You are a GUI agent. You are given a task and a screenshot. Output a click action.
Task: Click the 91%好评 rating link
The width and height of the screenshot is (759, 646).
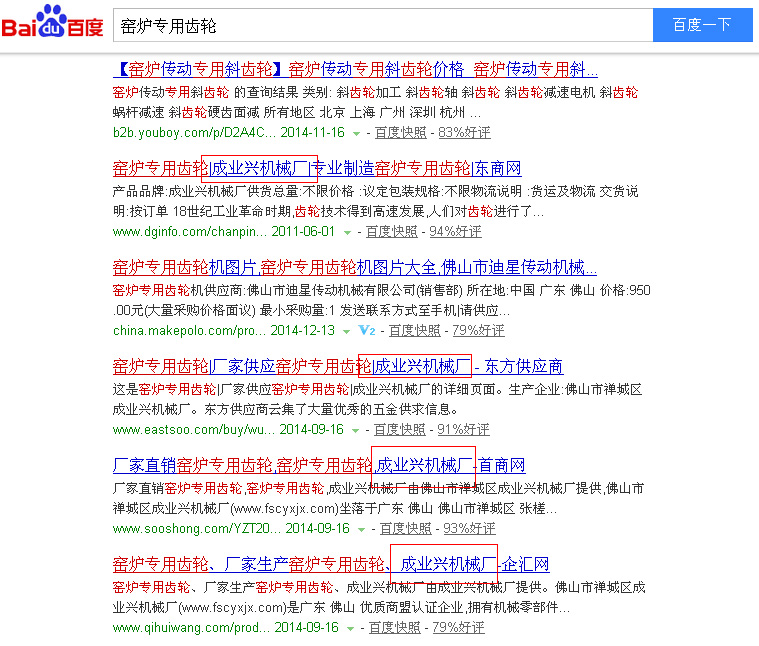tap(463, 430)
